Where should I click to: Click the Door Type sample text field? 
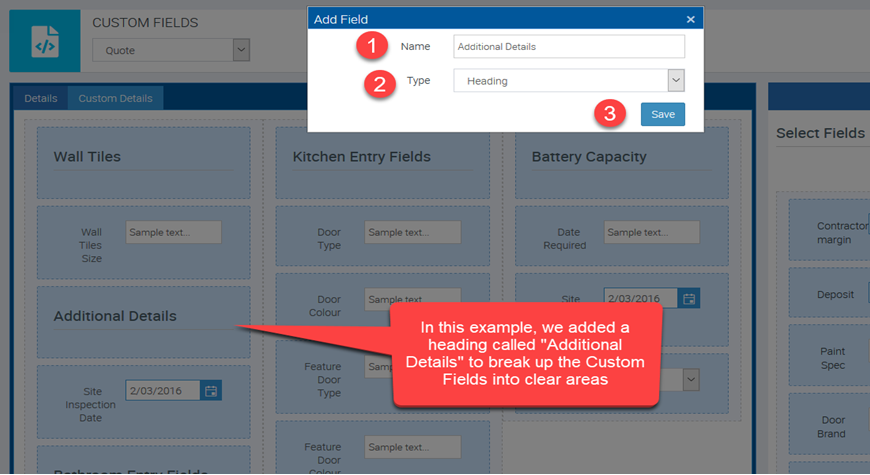pos(412,232)
